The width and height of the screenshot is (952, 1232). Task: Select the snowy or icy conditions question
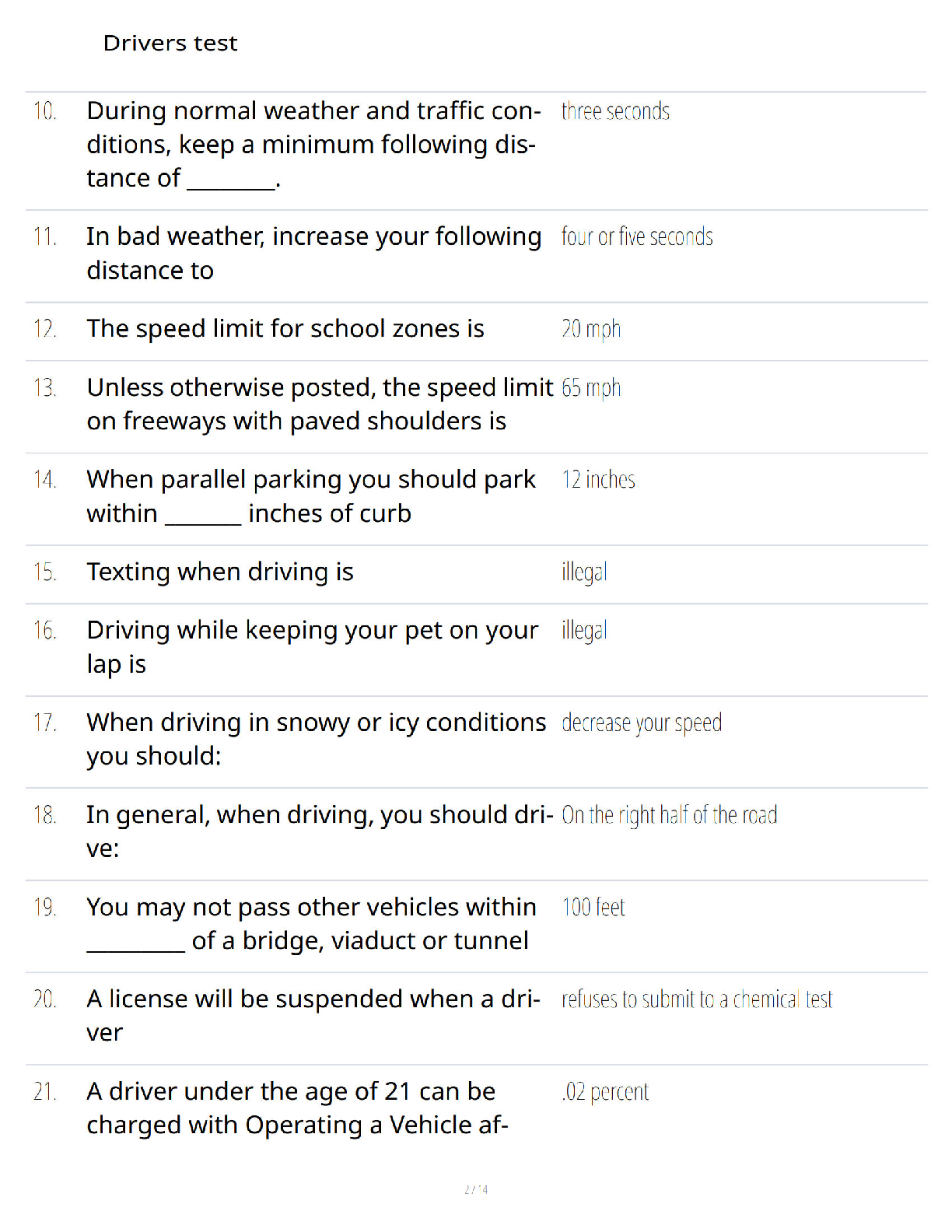click(x=317, y=739)
